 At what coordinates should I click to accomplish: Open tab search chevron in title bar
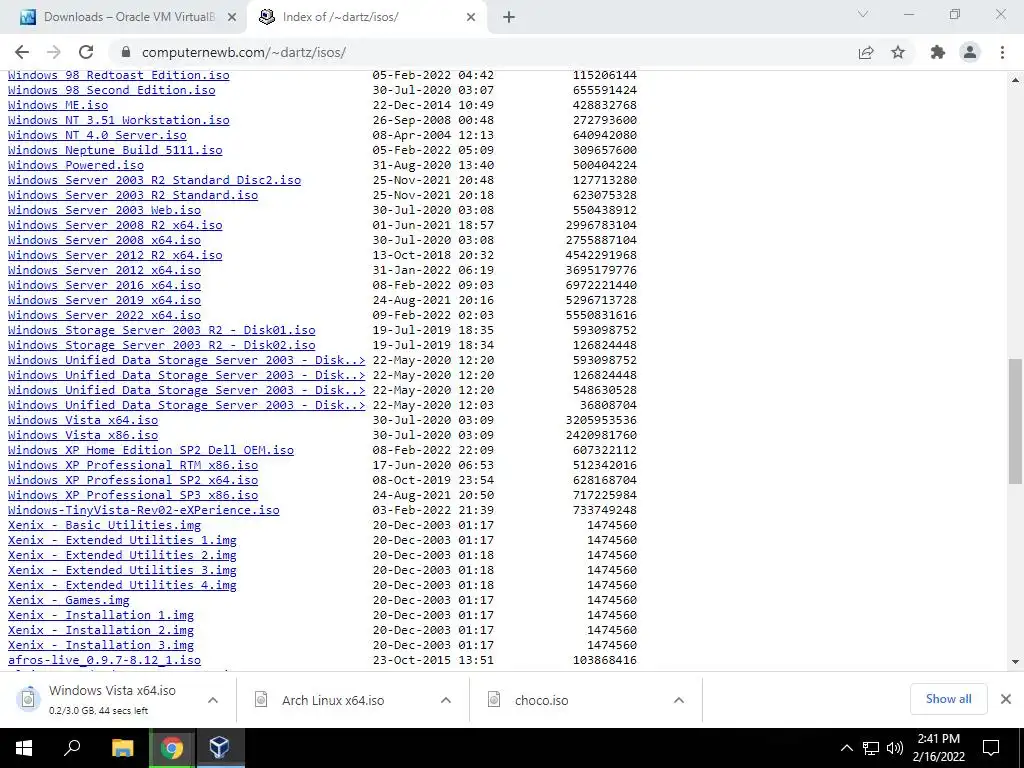tap(863, 14)
